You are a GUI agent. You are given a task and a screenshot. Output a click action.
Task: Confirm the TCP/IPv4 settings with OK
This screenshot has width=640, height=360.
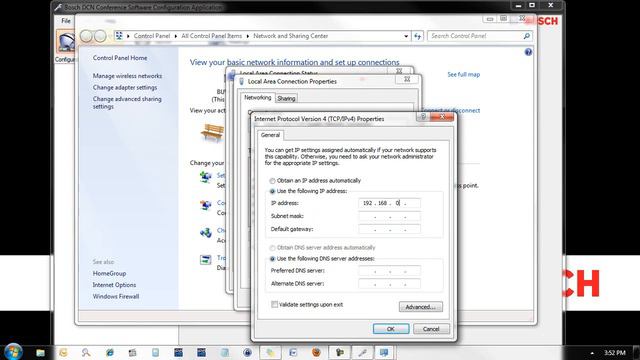click(391, 329)
